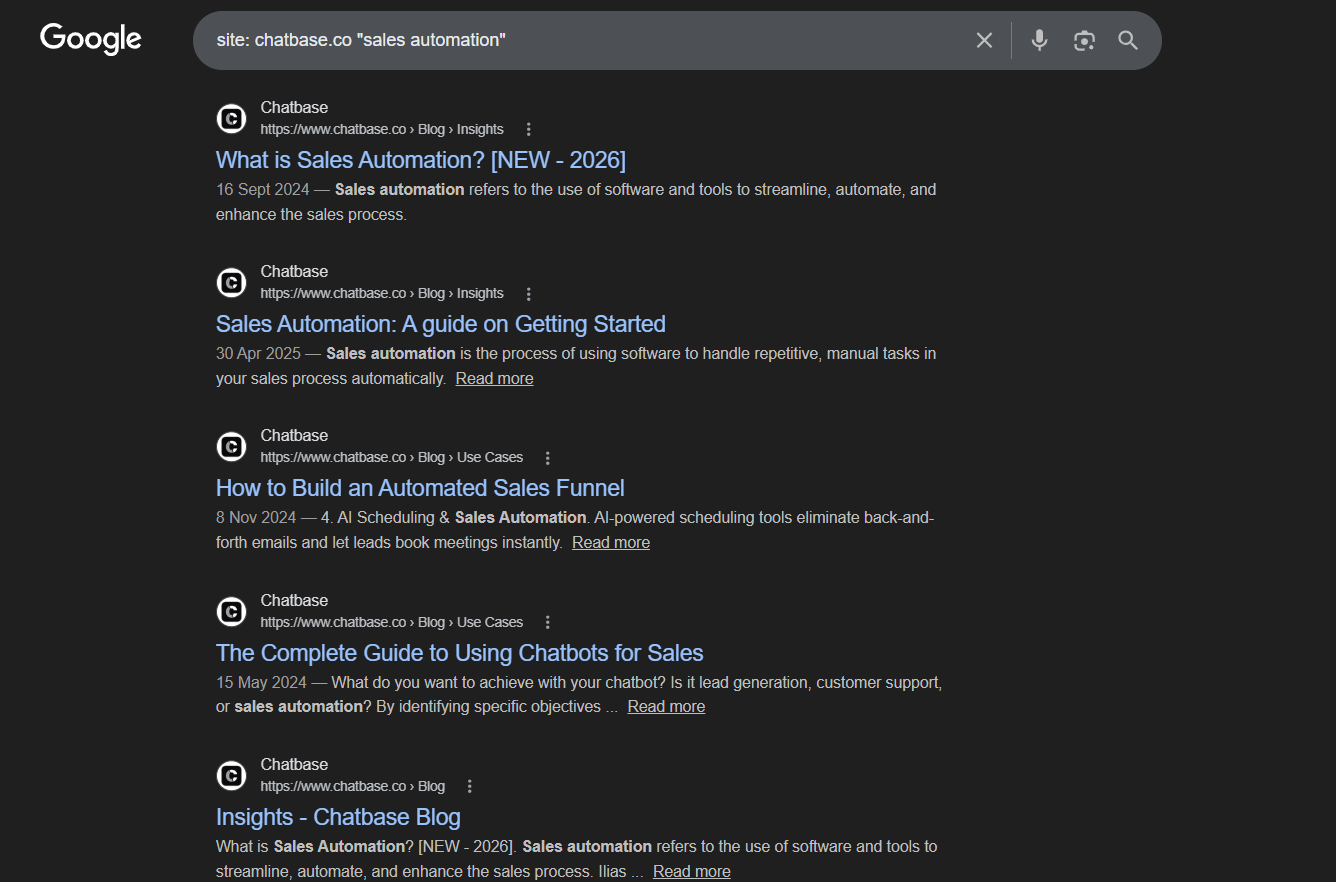Open Google Lens image search
The width and height of the screenshot is (1336, 882).
(1084, 40)
